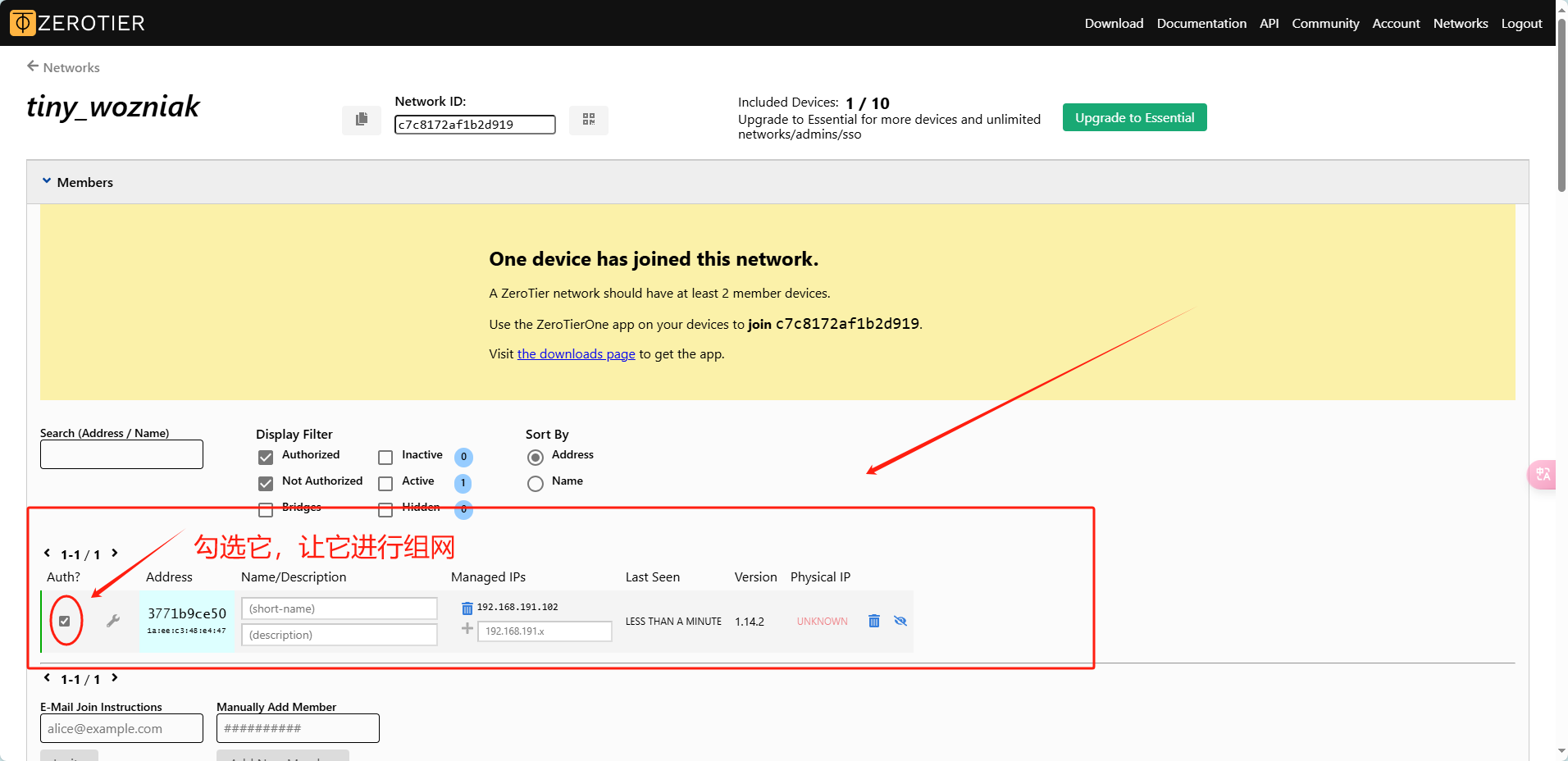The image size is (1568, 761).
Task: Add managed IP with the plus icon
Action: click(467, 629)
